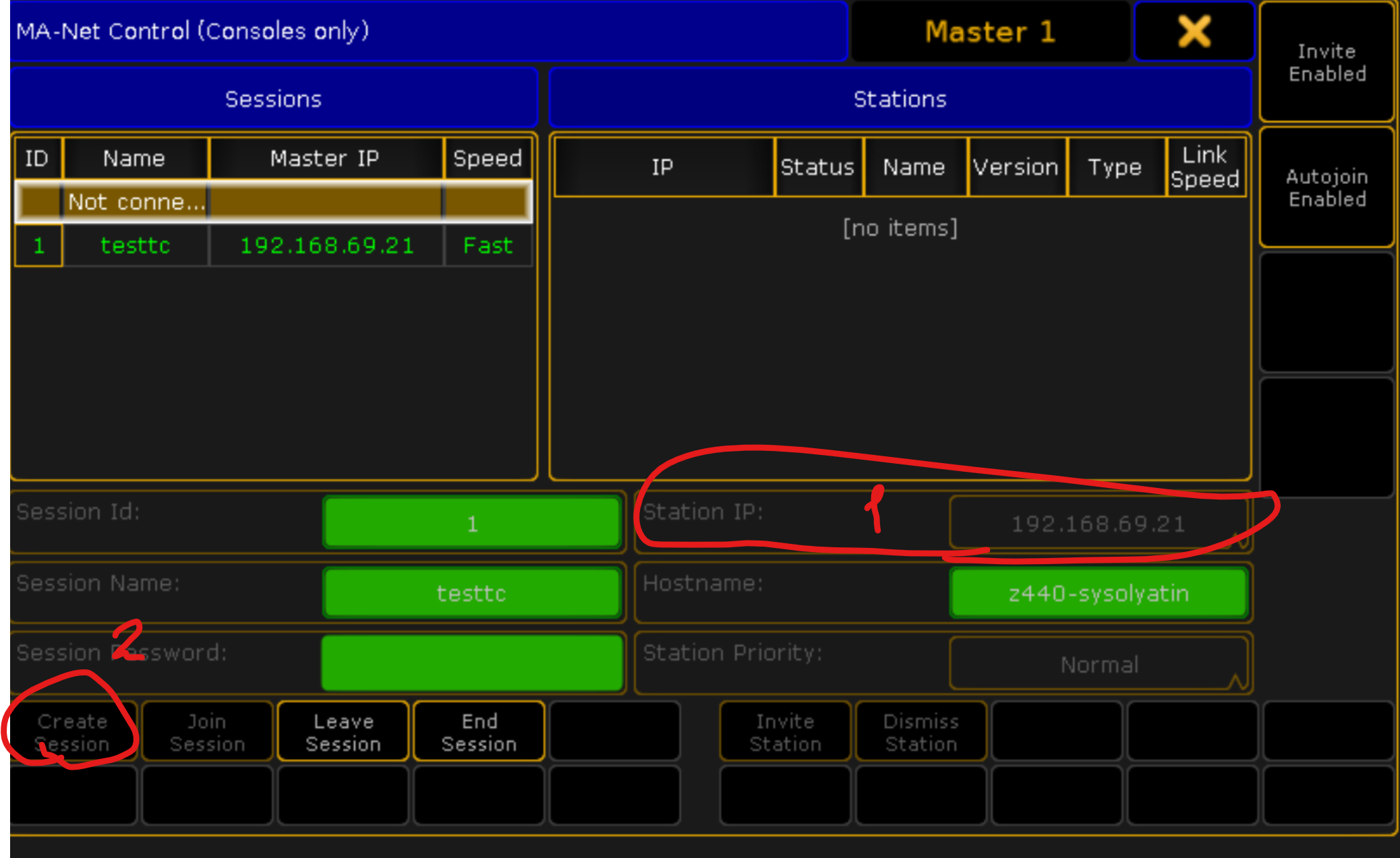Image resolution: width=1400 pixels, height=858 pixels.
Task: Toggle Invite Enabled
Action: [x=1326, y=62]
